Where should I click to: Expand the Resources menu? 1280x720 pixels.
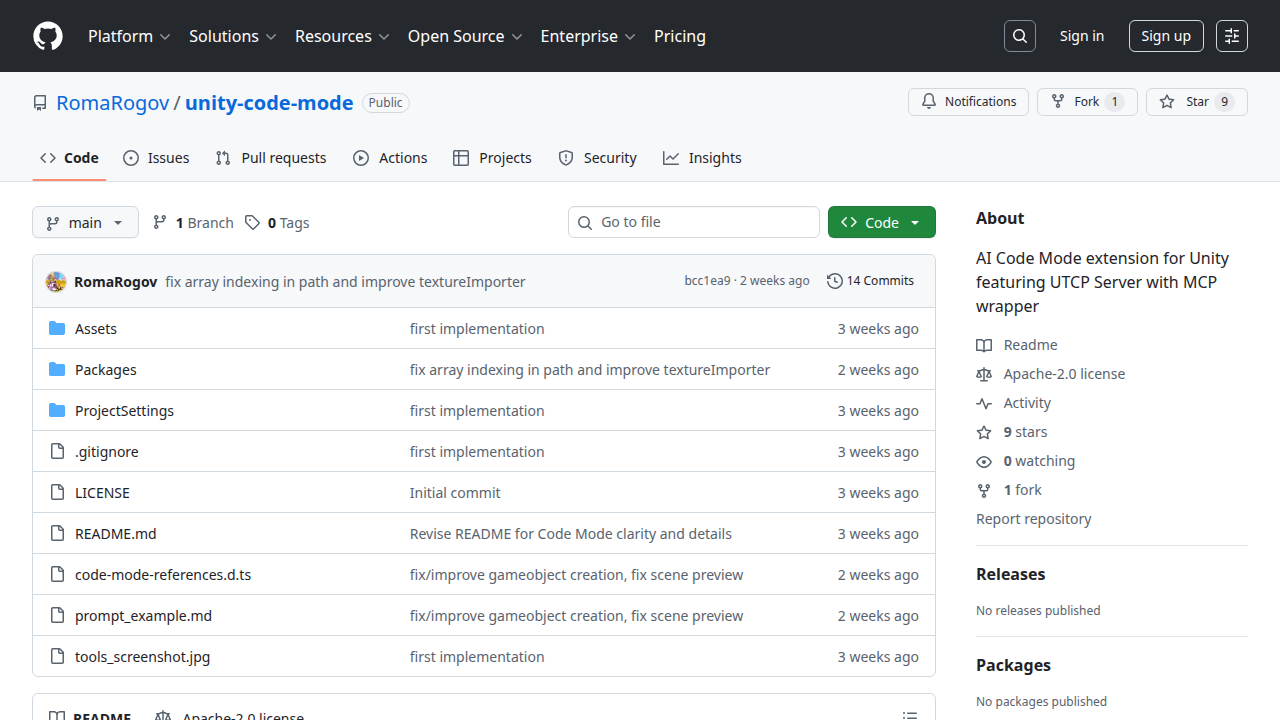click(342, 36)
